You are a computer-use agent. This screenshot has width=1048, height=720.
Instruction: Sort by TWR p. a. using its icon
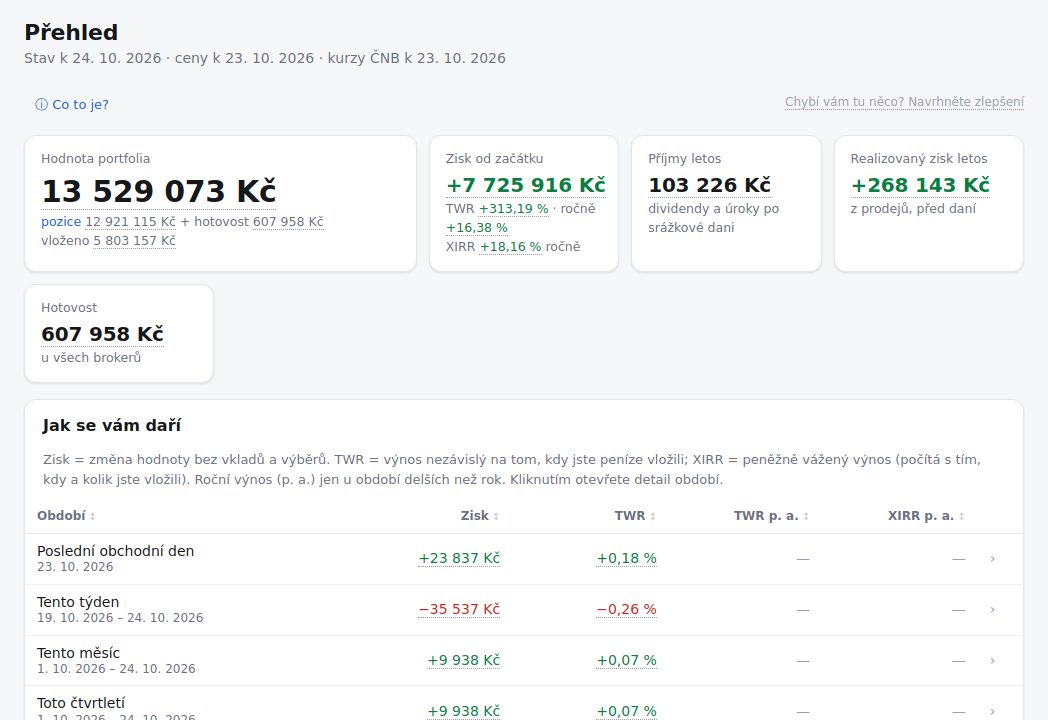(x=806, y=516)
